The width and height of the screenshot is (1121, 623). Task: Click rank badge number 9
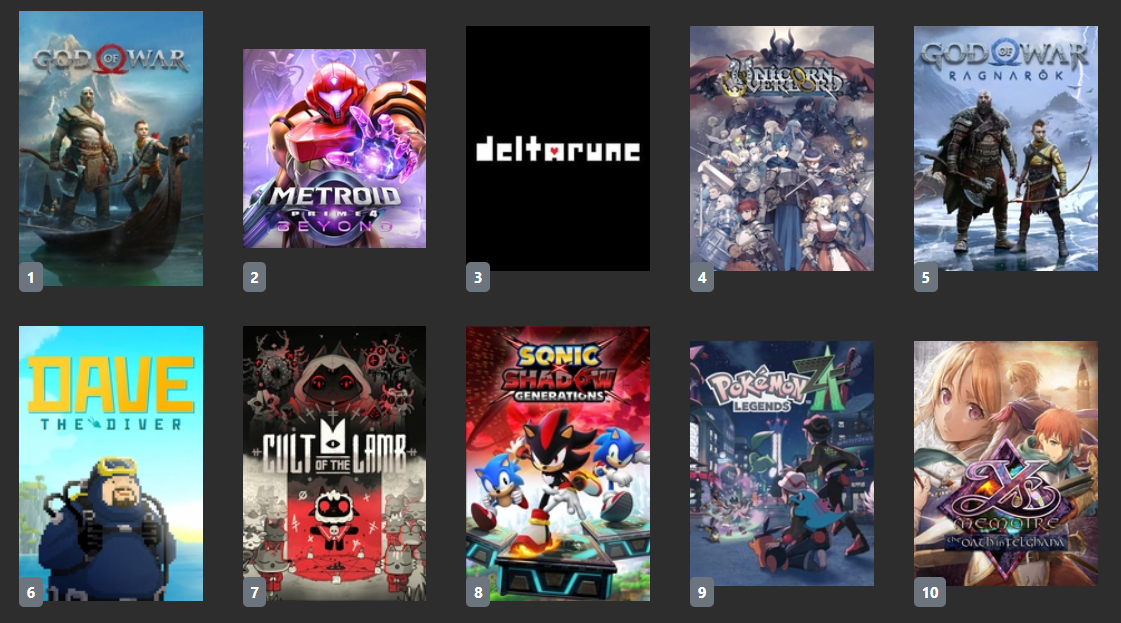click(701, 592)
